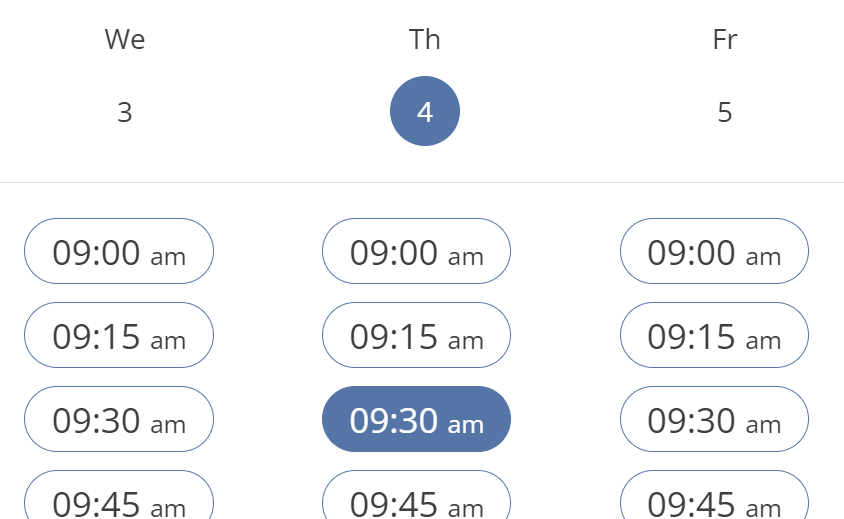The image size is (844, 519).
Task: Click the Fr weekday label
Action: 725,39
